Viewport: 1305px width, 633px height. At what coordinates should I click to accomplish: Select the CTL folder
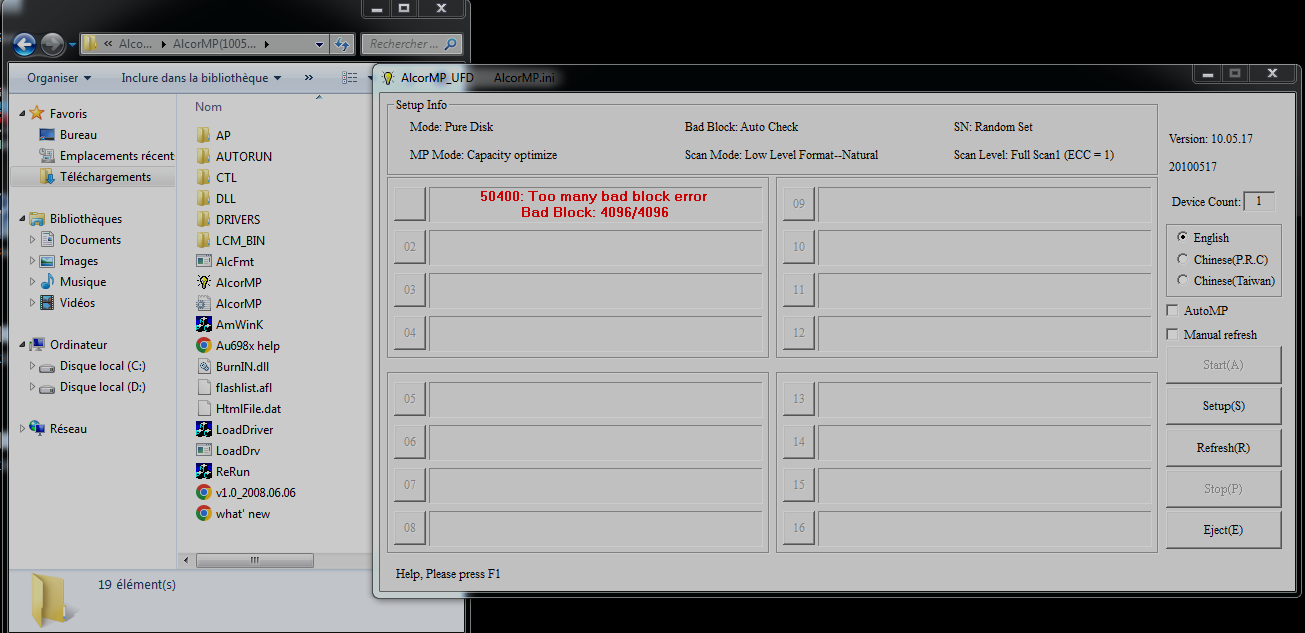pos(217,177)
